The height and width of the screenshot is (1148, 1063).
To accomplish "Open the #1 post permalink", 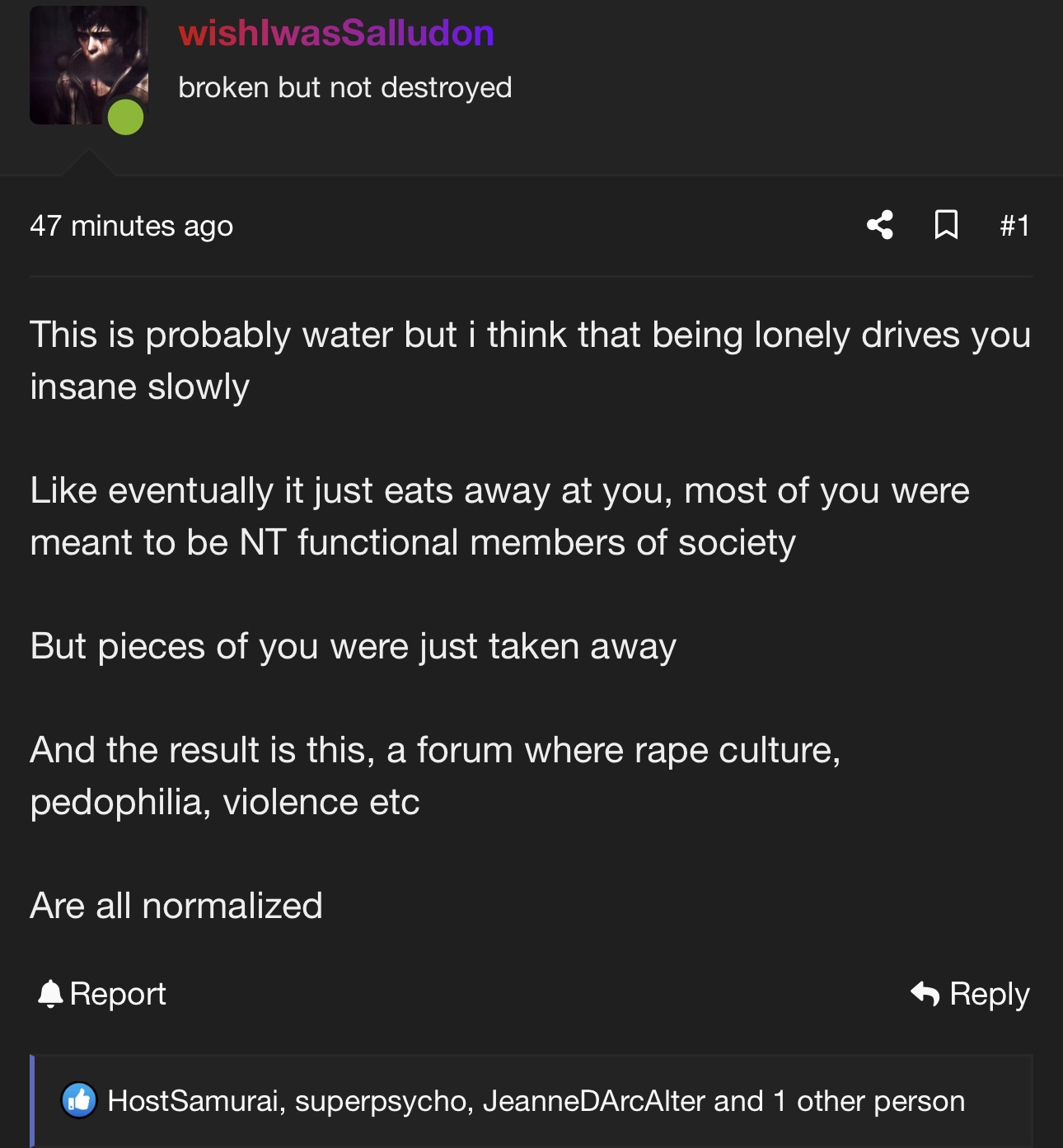I will coord(1014,226).
